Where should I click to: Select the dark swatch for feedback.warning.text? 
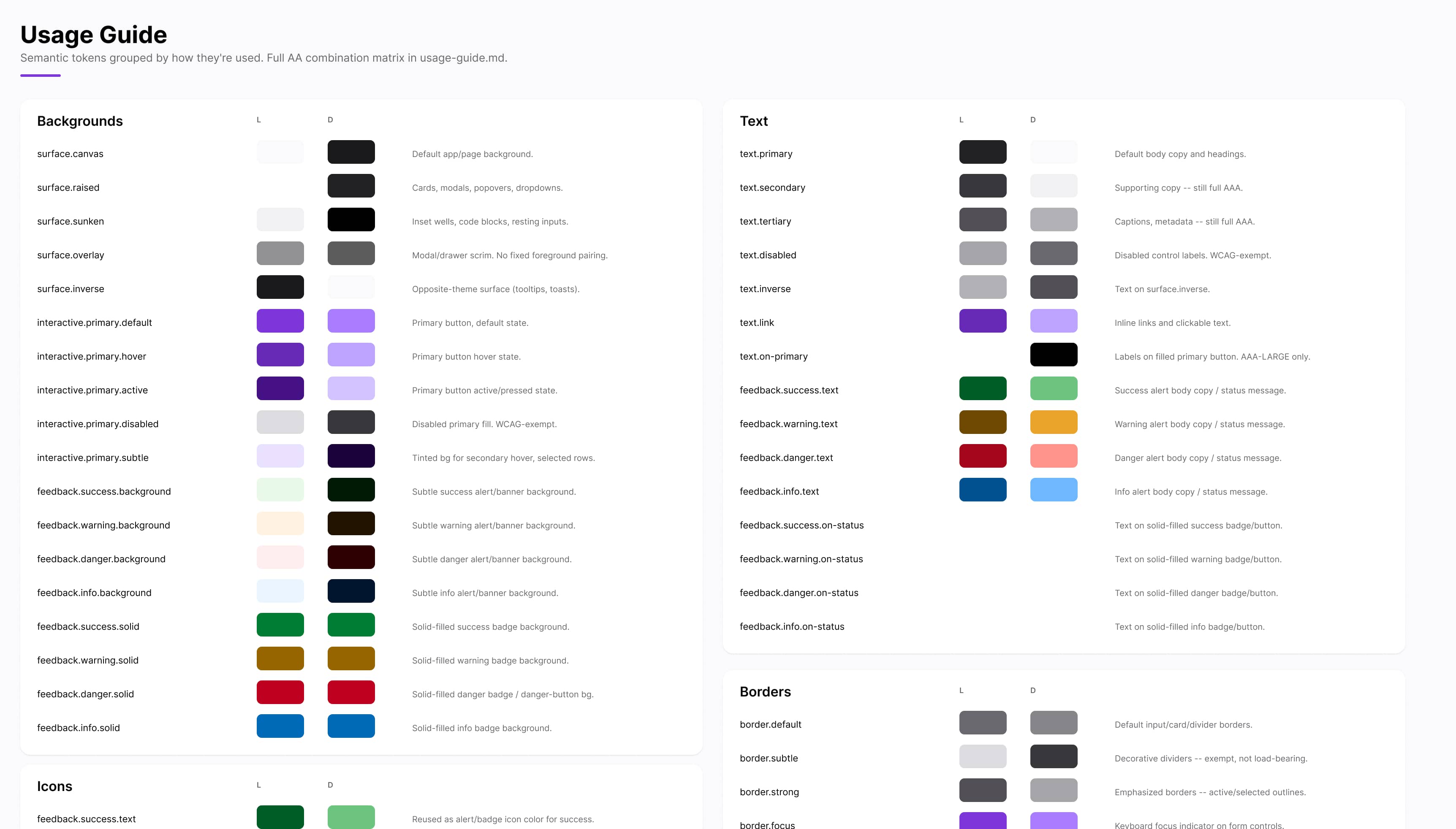(x=1054, y=423)
